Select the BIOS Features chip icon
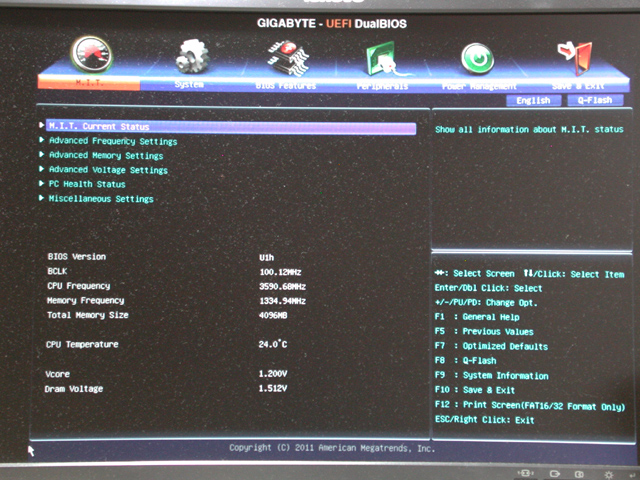The width and height of the screenshot is (640, 480). click(x=286, y=57)
